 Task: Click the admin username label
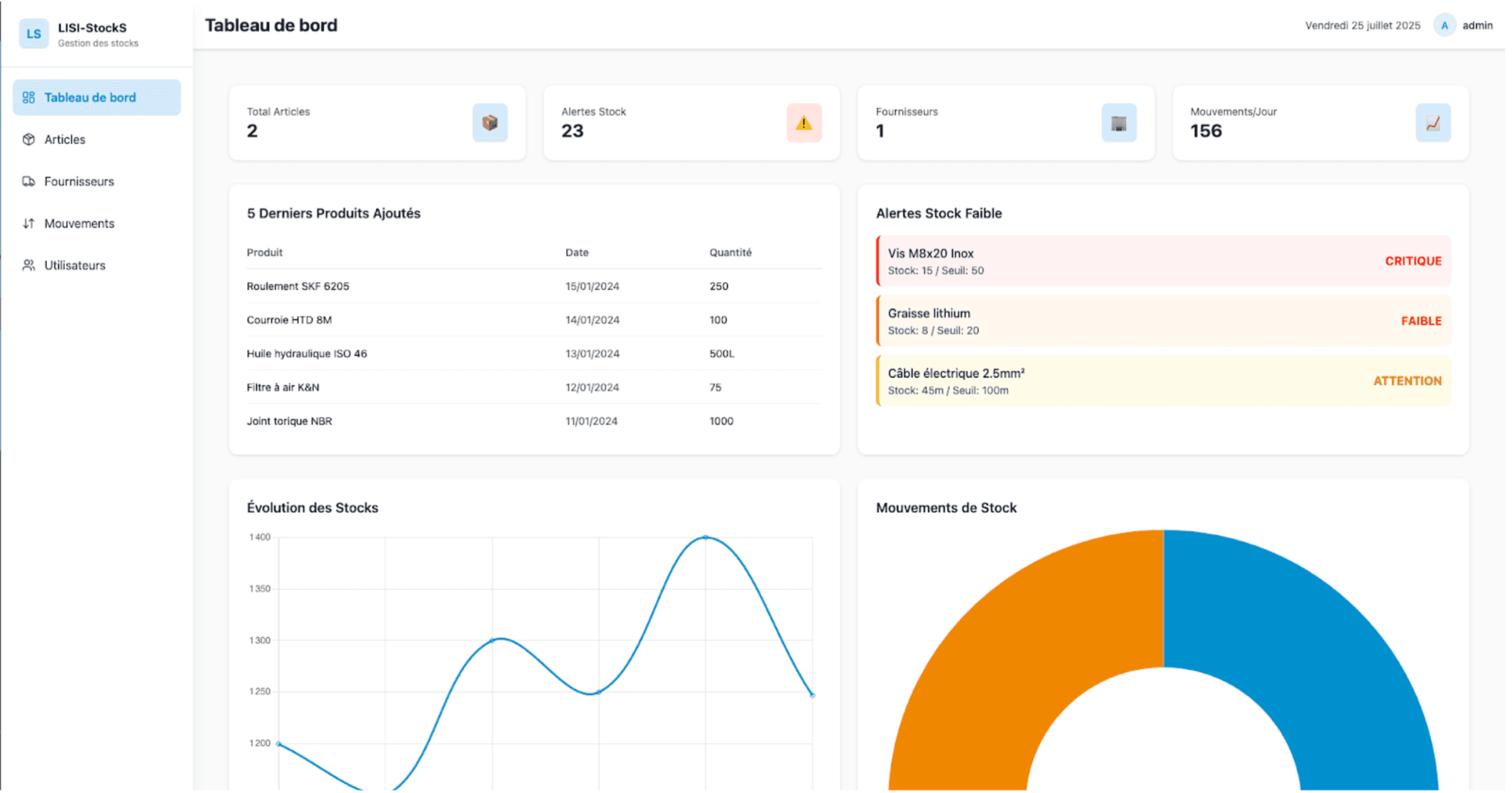click(1477, 25)
